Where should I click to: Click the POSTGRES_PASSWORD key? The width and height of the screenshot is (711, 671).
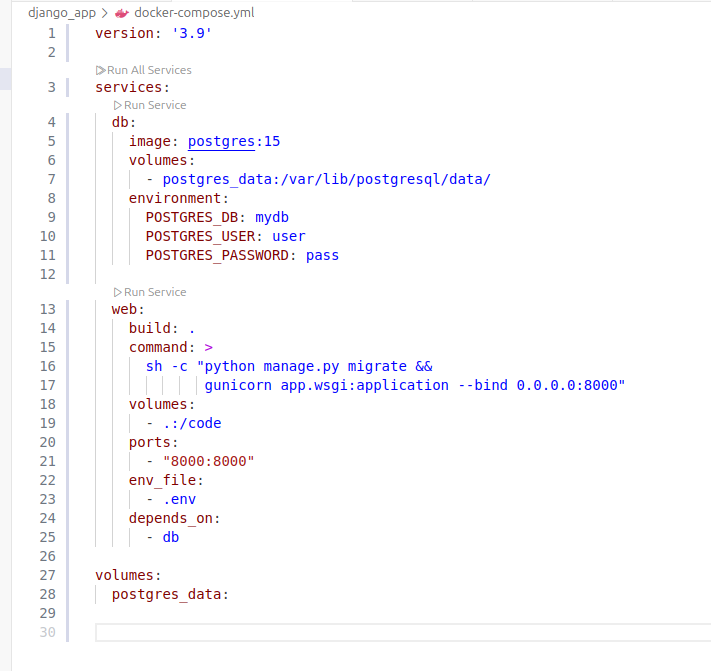click(x=217, y=255)
